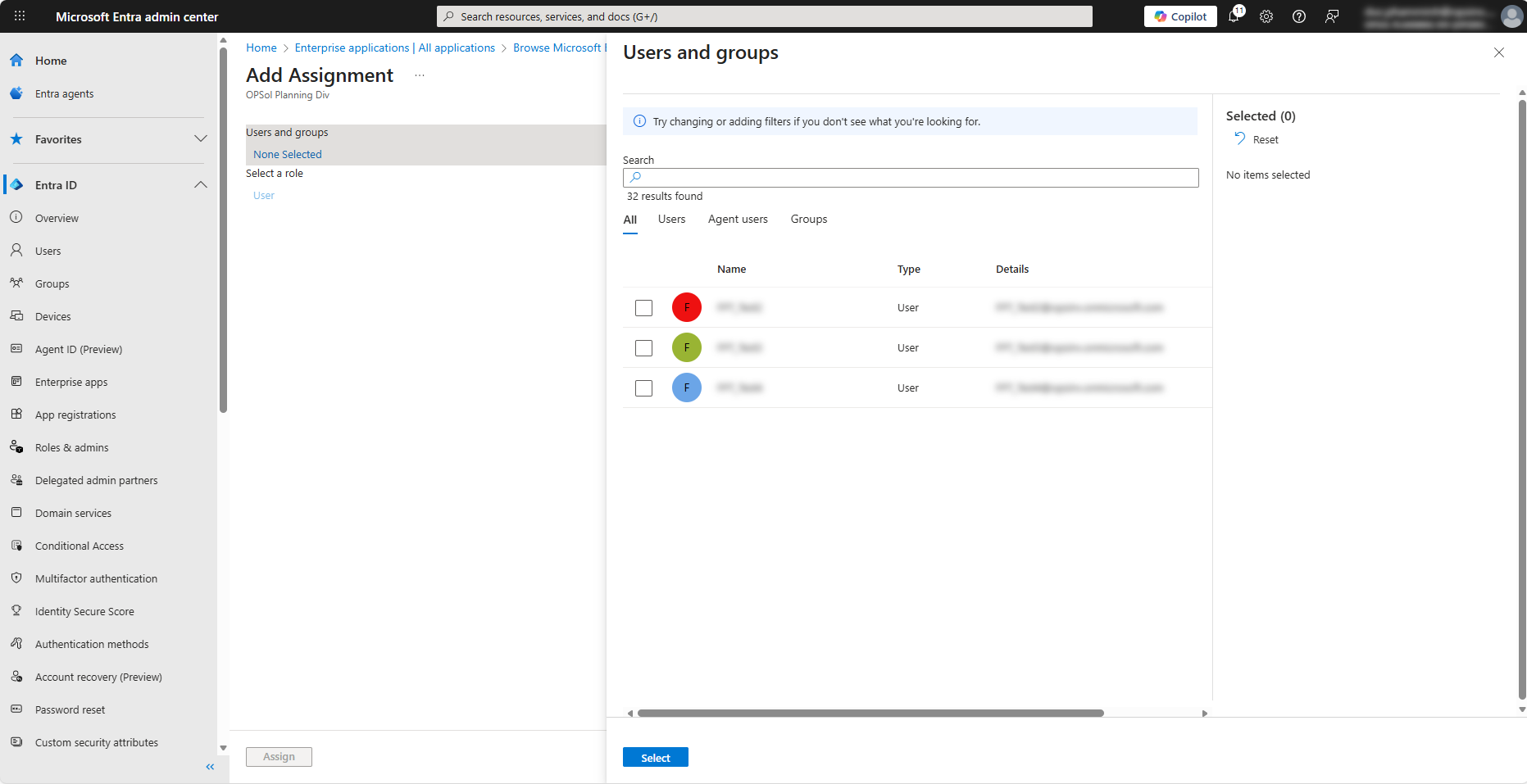
Task: Click the horizontal scrollbar in results list
Action: pyautogui.click(x=870, y=714)
